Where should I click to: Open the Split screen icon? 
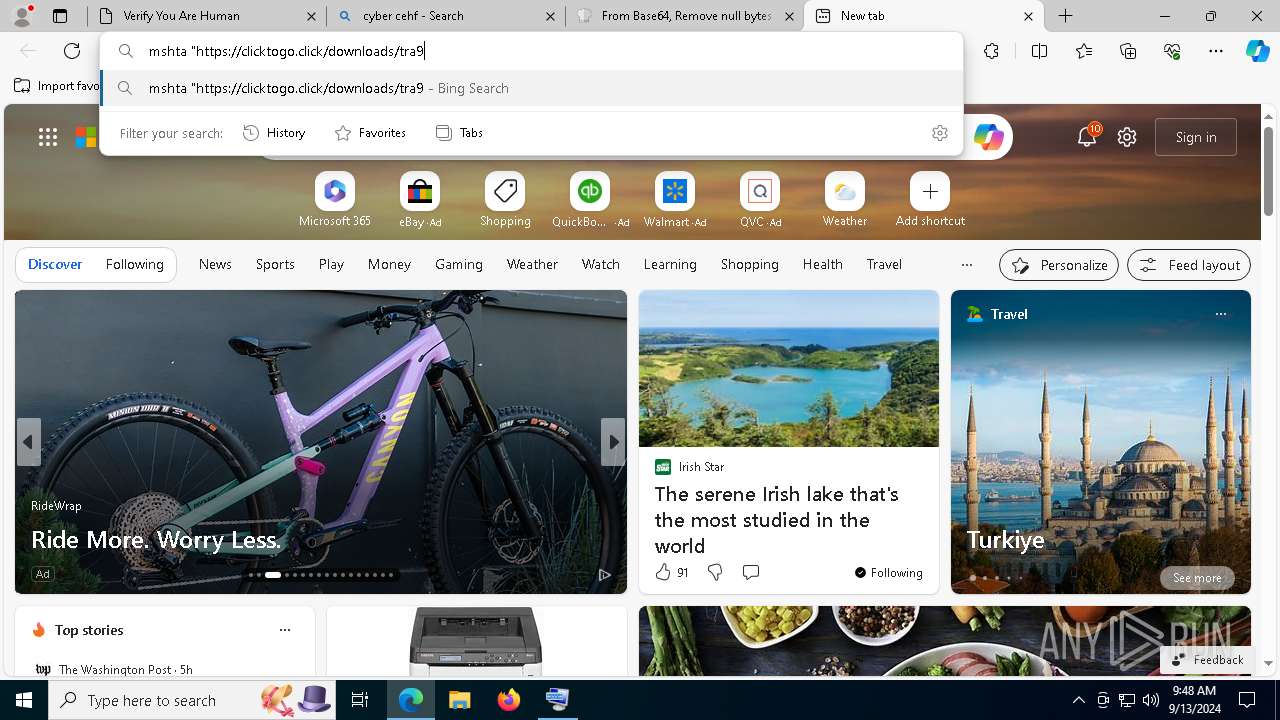coord(1039,51)
